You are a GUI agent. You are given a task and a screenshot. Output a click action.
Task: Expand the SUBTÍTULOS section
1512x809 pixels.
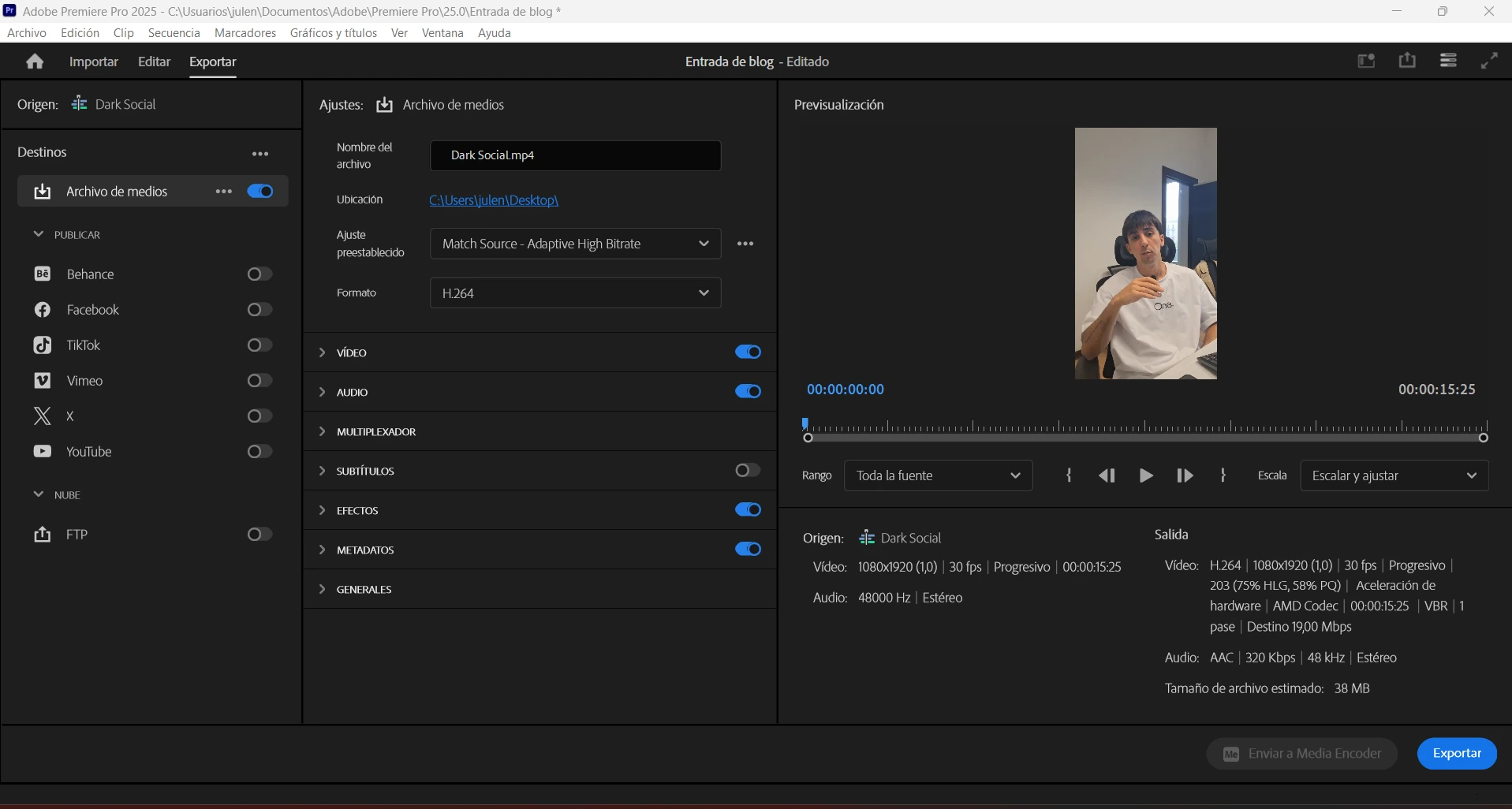322,471
